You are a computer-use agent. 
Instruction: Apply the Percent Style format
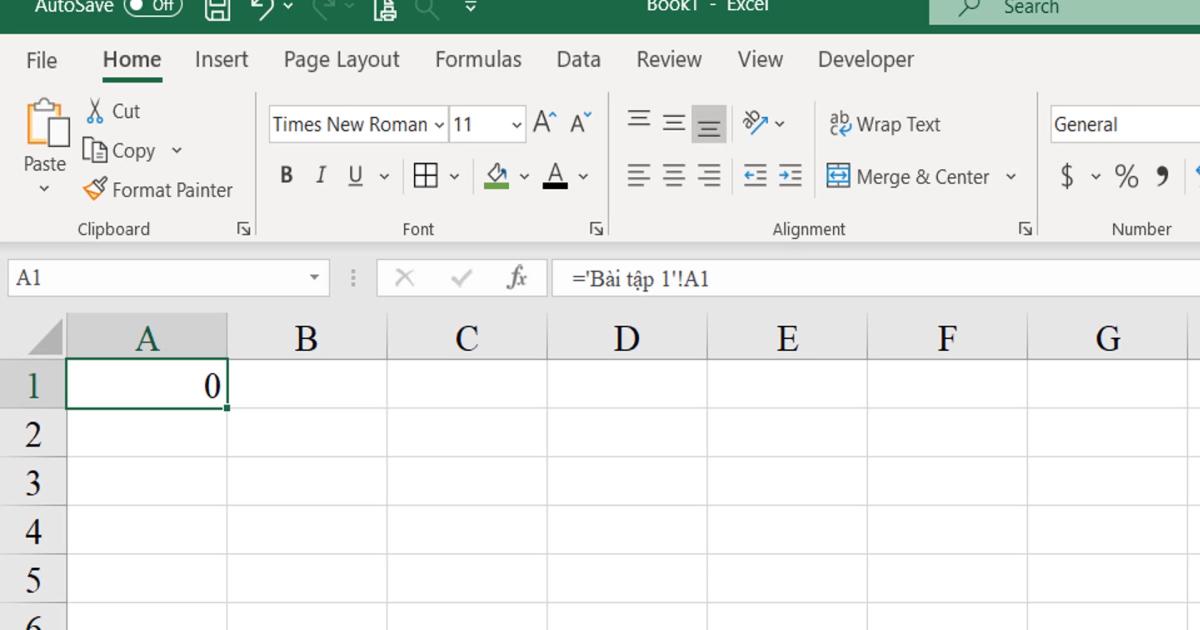[1124, 176]
